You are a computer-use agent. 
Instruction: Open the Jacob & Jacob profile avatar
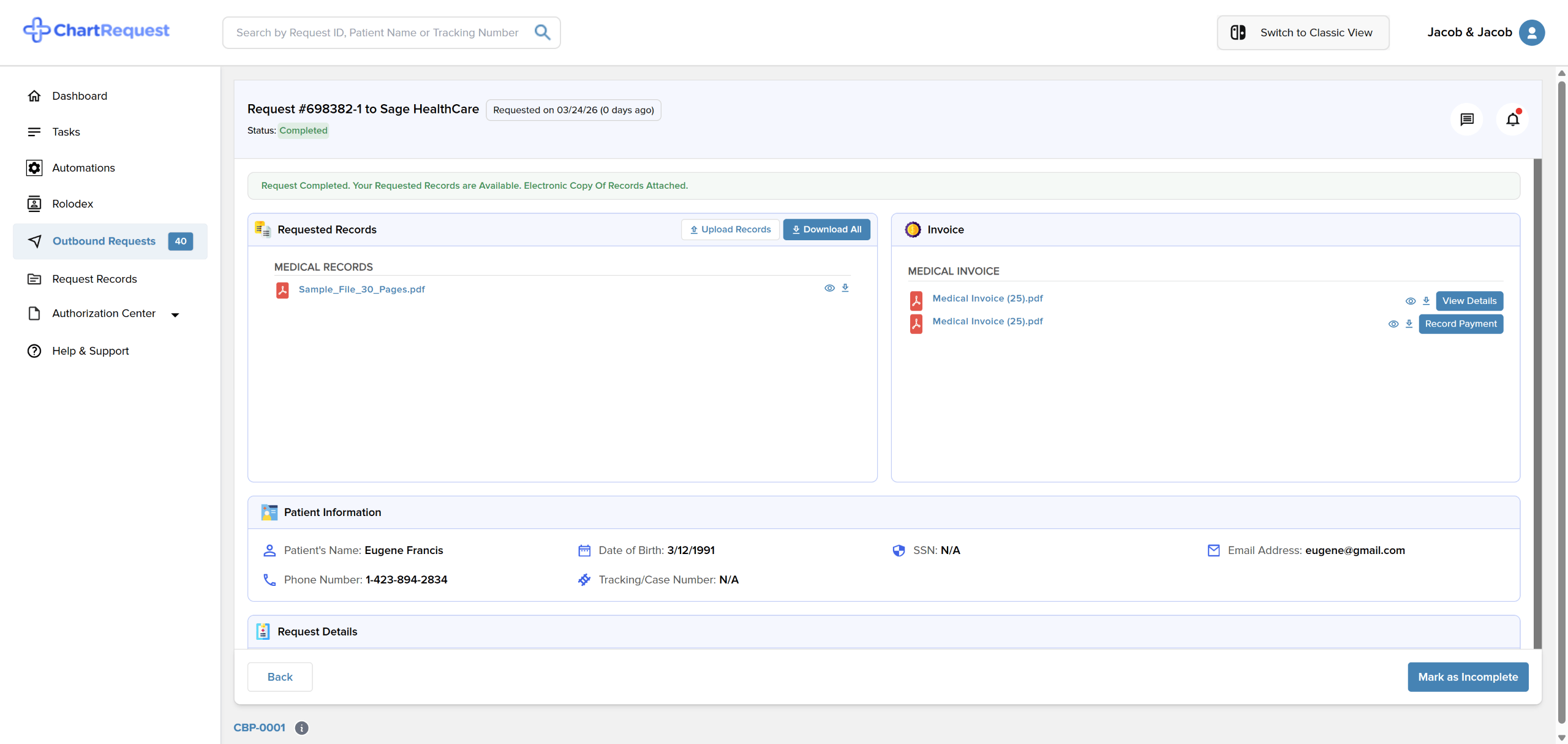1532,32
